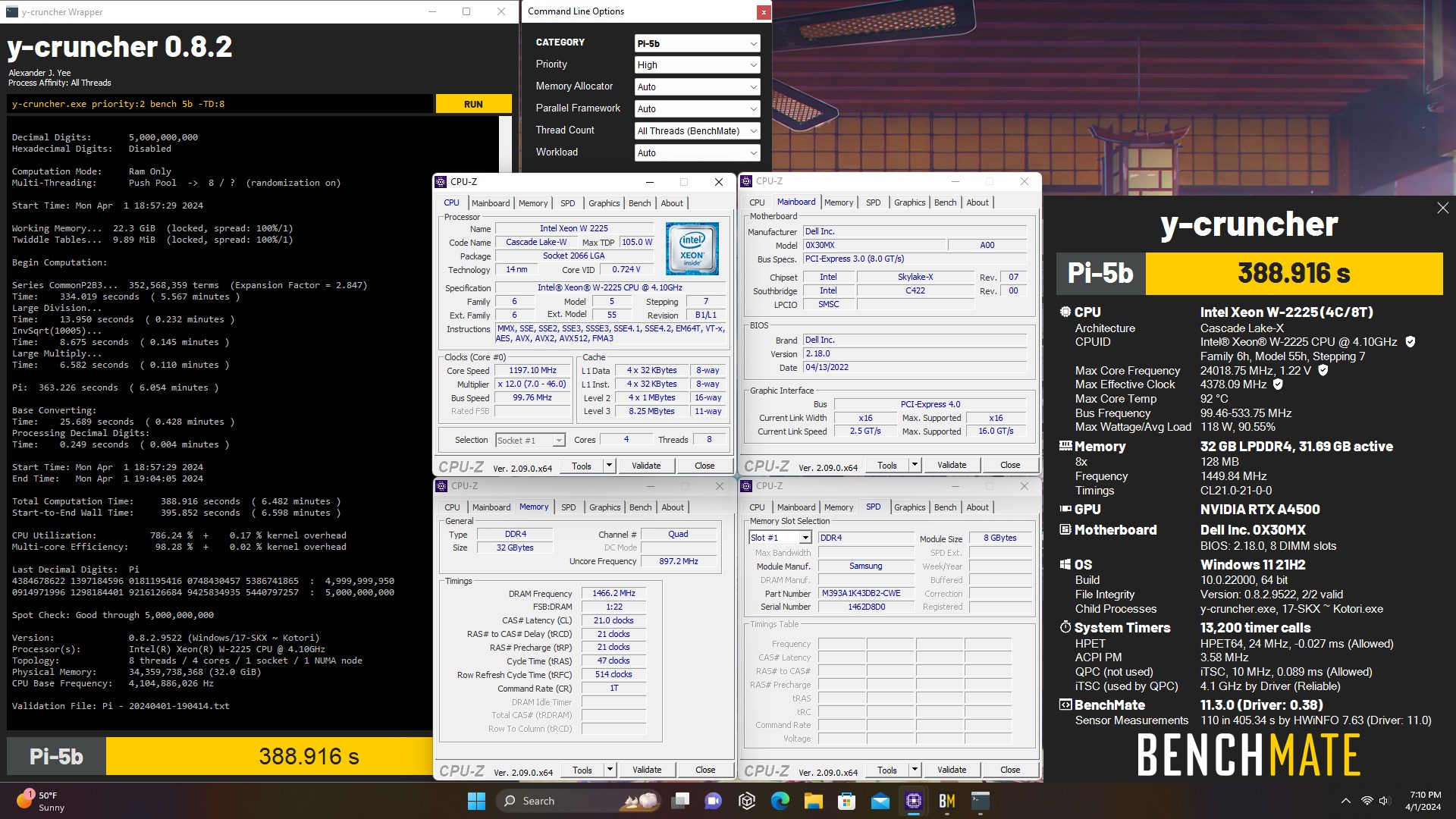Switch to SPD tab in the Memory-tab CPU-Z window
1456x819 pixels.
click(569, 507)
